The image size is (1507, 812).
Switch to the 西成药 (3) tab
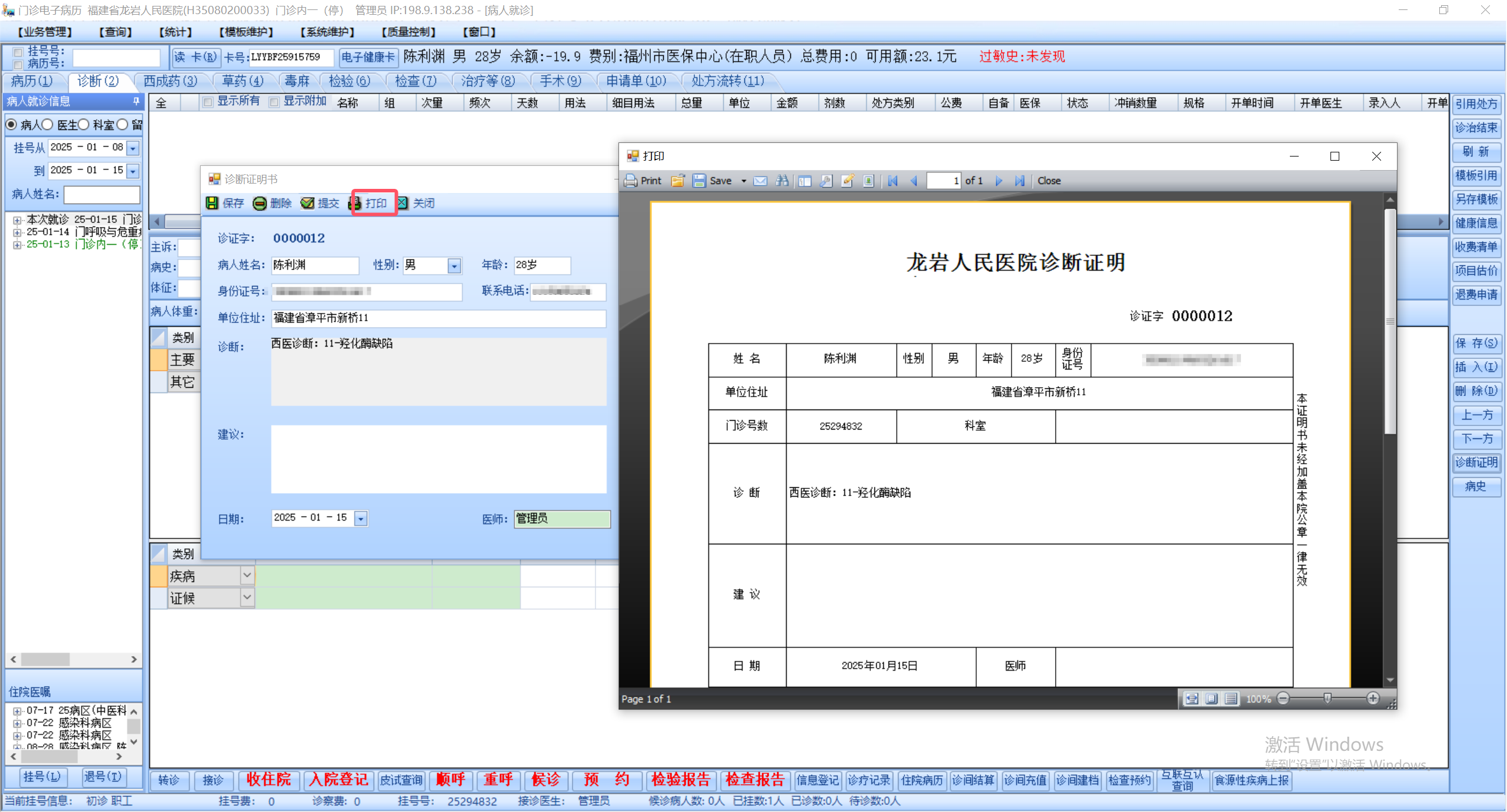pos(171,81)
